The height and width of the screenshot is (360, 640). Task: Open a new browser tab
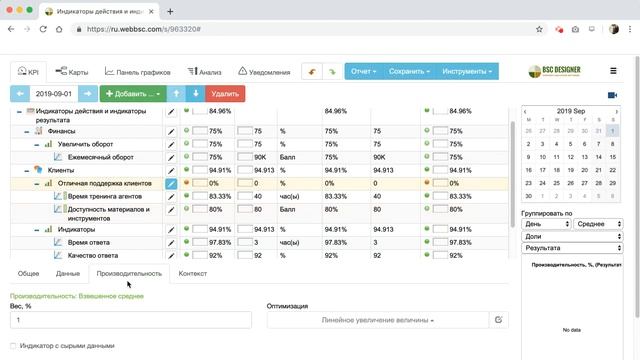point(170,11)
